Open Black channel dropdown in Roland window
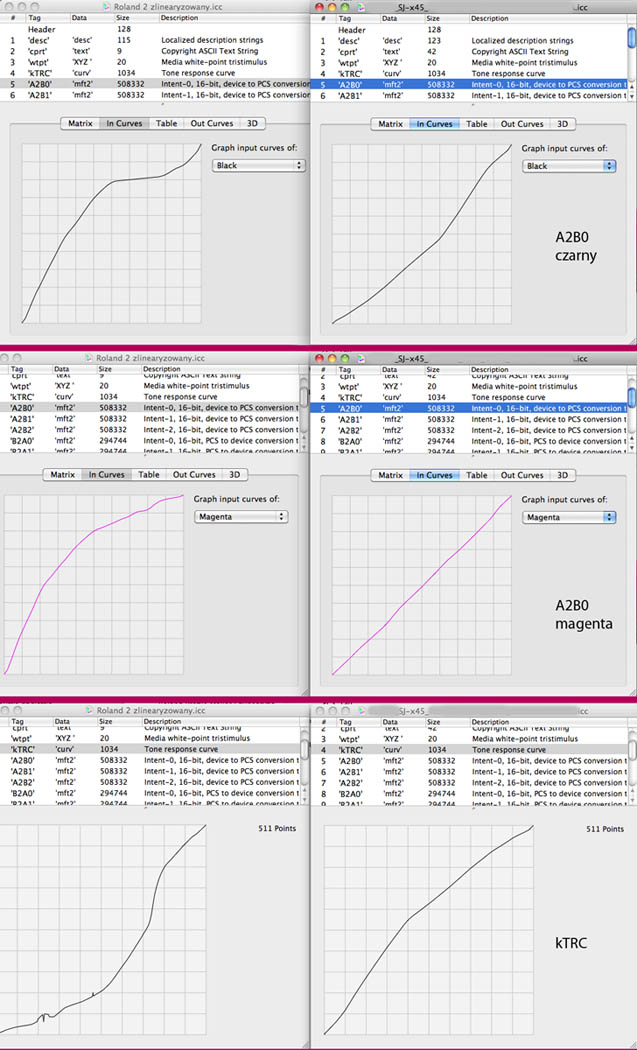The height and width of the screenshot is (1050, 637). click(x=259, y=165)
